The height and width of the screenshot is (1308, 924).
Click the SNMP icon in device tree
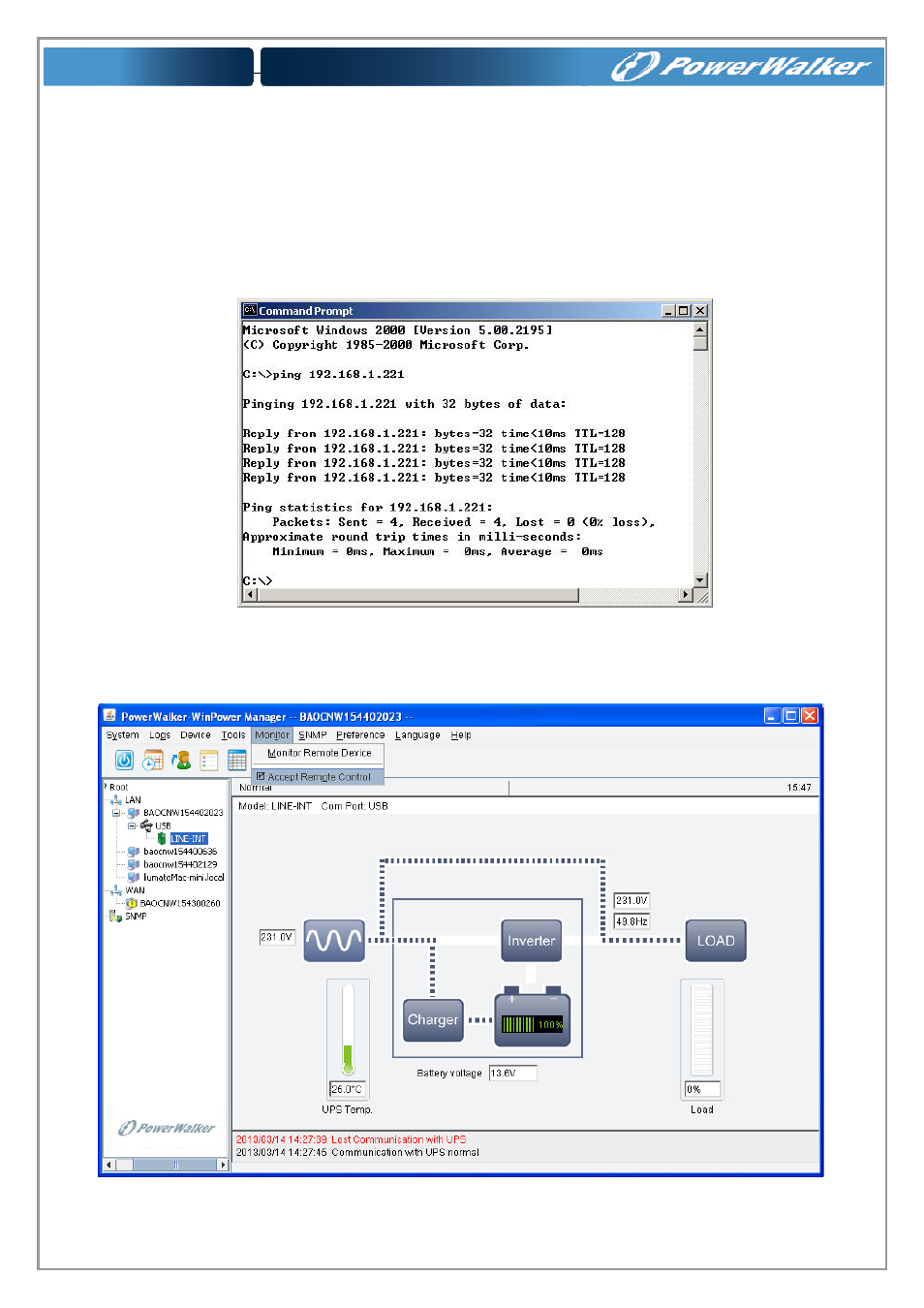pos(115,916)
